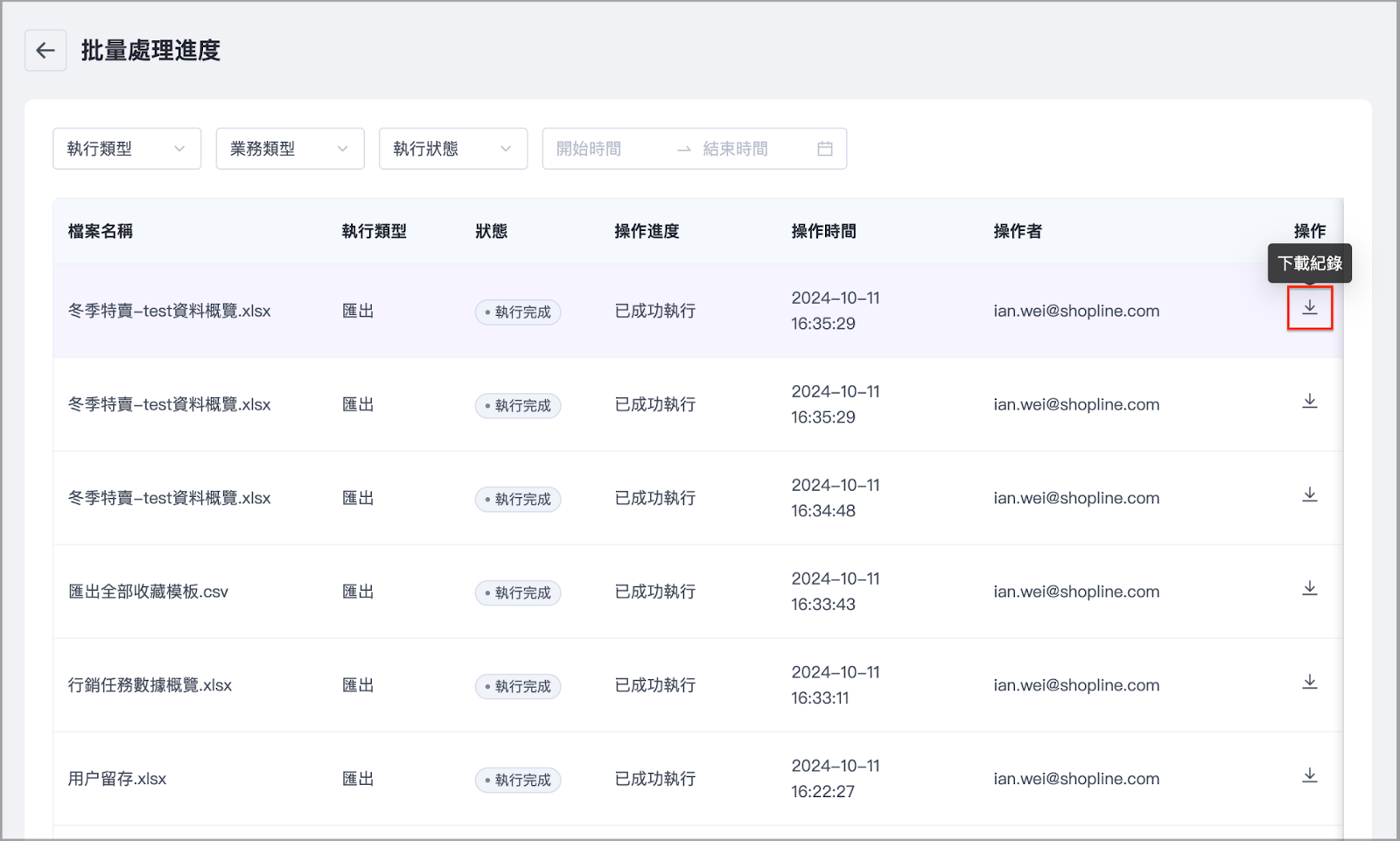Click 執行完成 status badge for 用户留存.xlsx
The width and height of the screenshot is (1400, 841).
518,780
